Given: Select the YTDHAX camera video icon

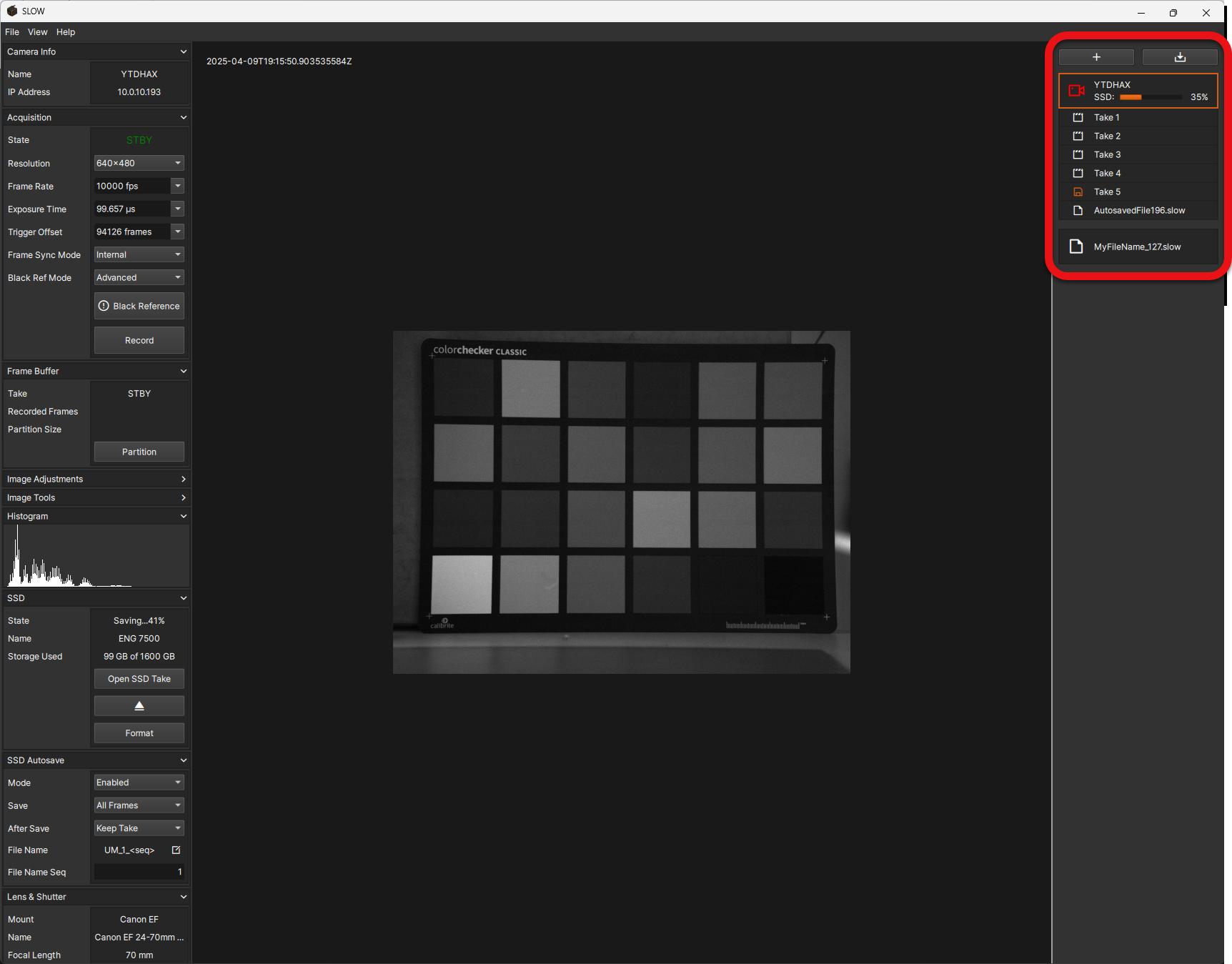Looking at the screenshot, I should (x=1077, y=90).
